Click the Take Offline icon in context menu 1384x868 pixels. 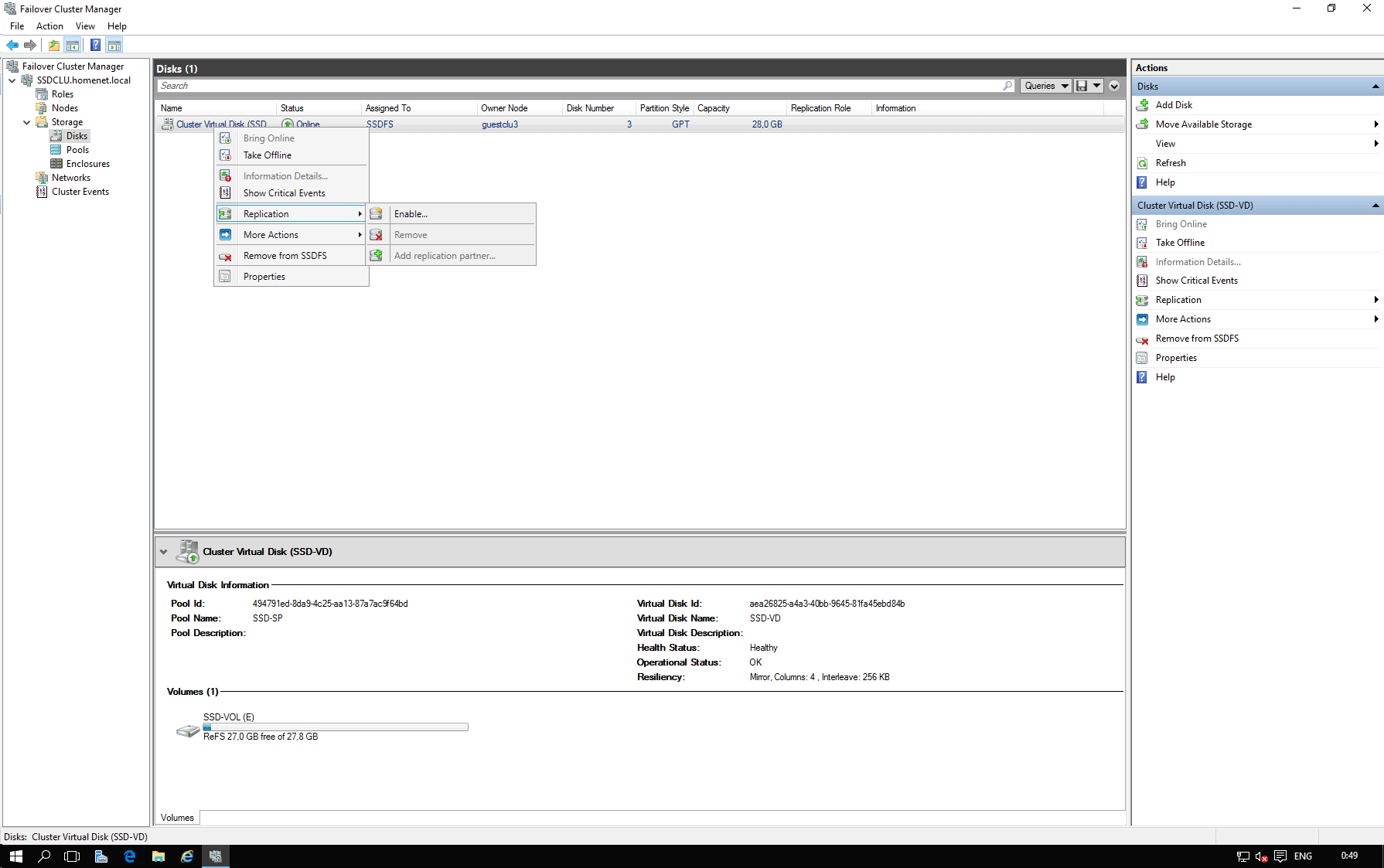[x=225, y=155]
